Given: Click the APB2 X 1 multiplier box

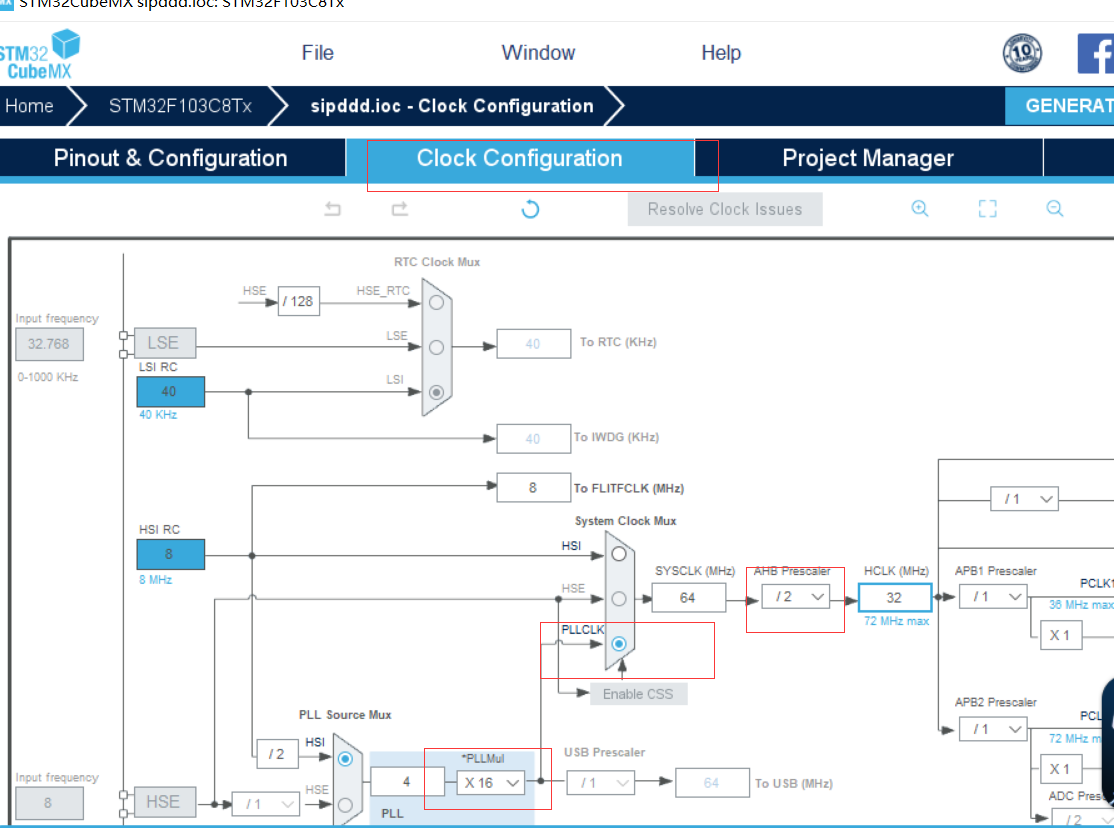Looking at the screenshot, I should coord(1061,769).
